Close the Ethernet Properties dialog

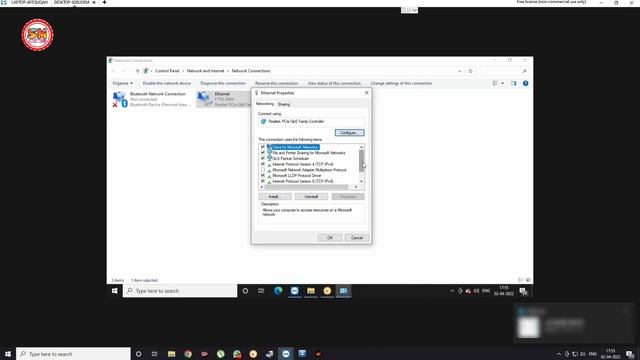366,93
